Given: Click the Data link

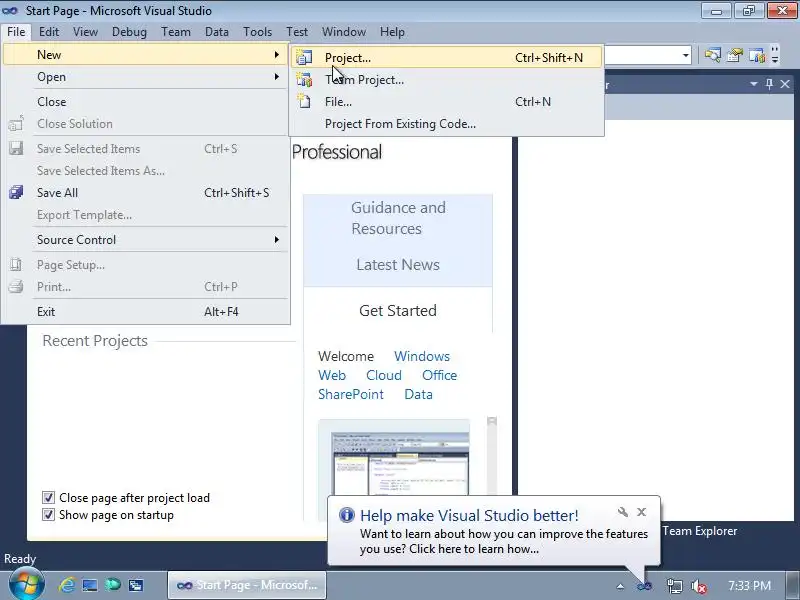Looking at the screenshot, I should 418,394.
